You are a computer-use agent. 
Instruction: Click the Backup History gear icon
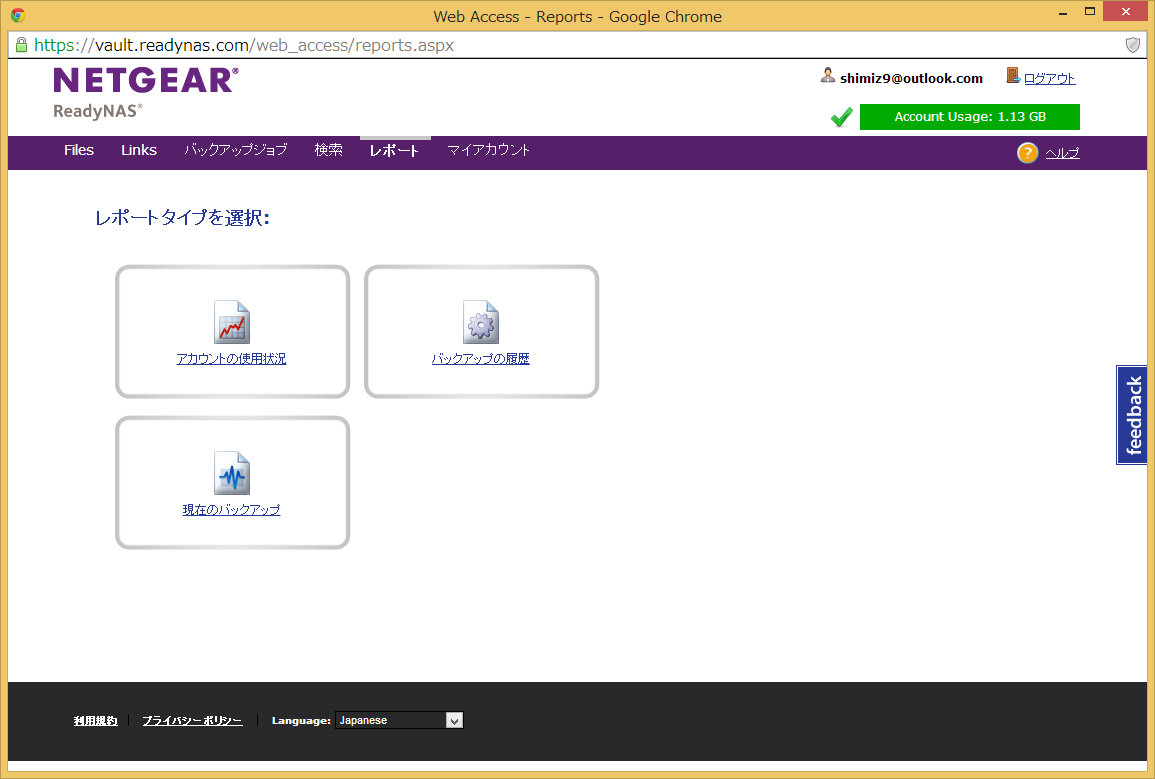(x=480, y=322)
